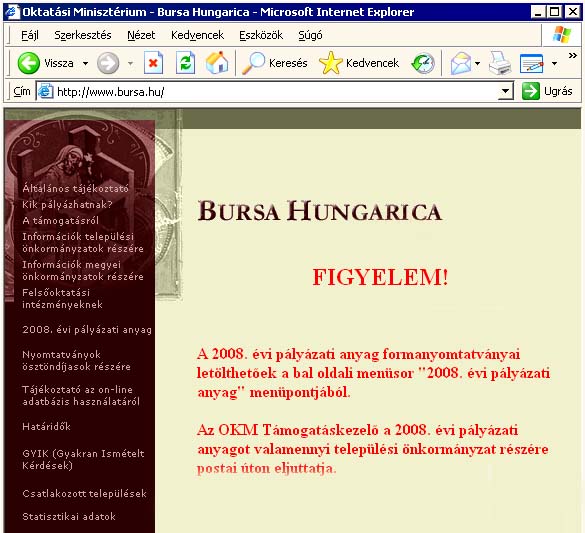Go to the home page icon
This screenshot has width=585, height=533.
point(217,62)
